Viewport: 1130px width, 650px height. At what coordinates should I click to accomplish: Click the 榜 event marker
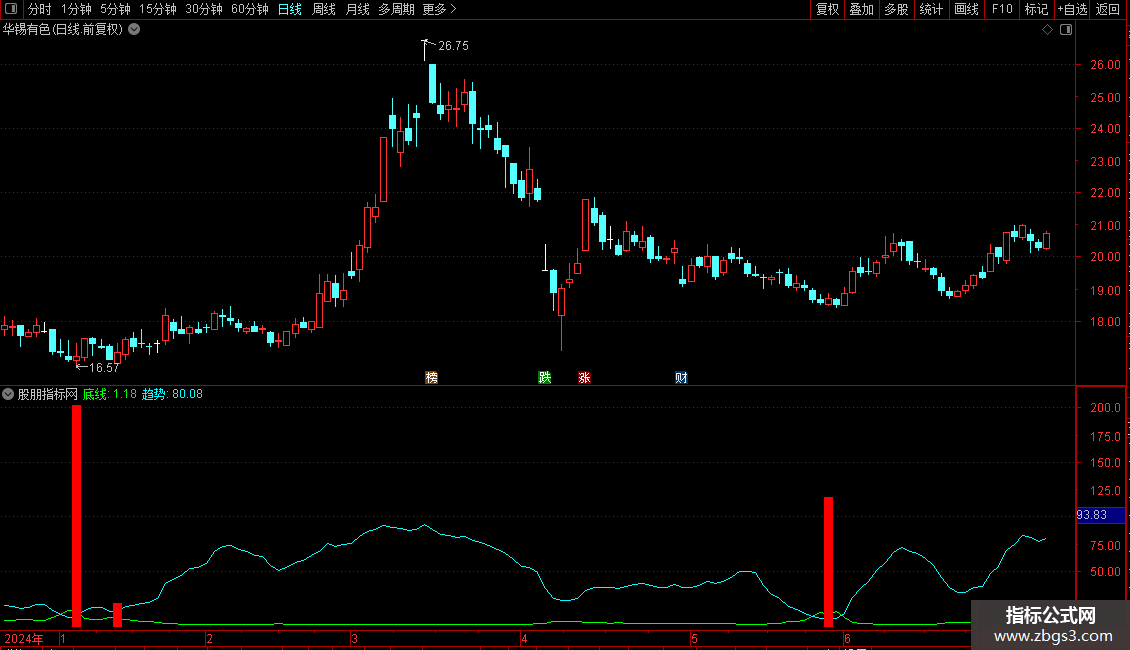432,378
